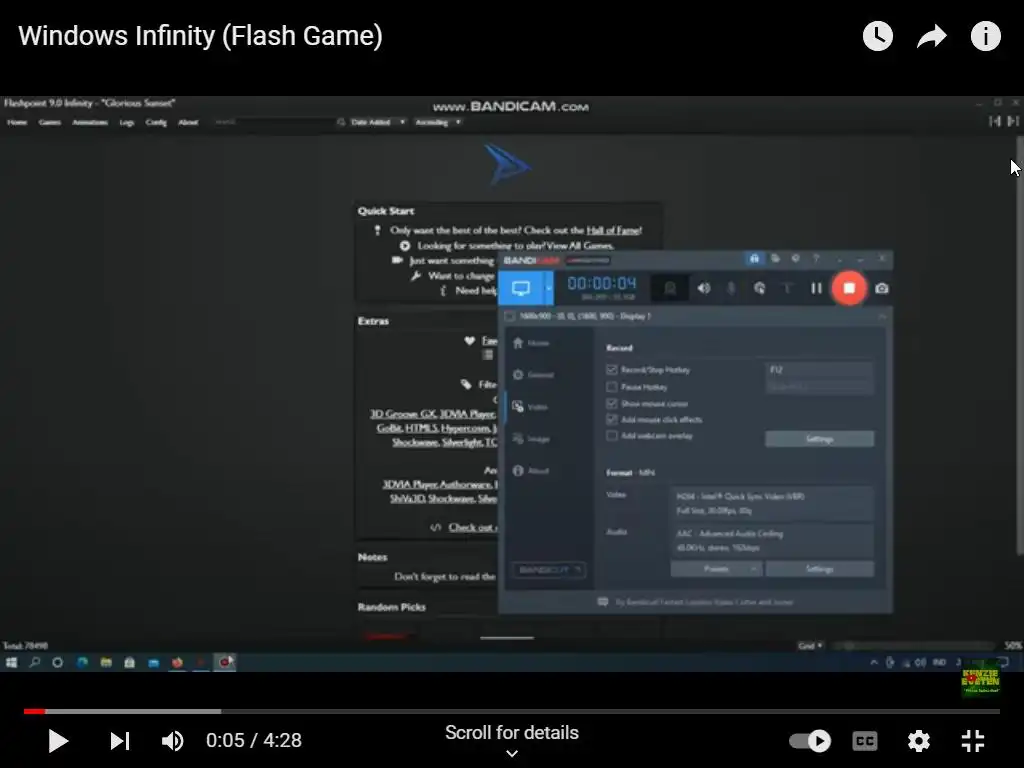Enable Pause Hotkey checkbox
Viewport: 1024px width, 768px height.
point(612,387)
